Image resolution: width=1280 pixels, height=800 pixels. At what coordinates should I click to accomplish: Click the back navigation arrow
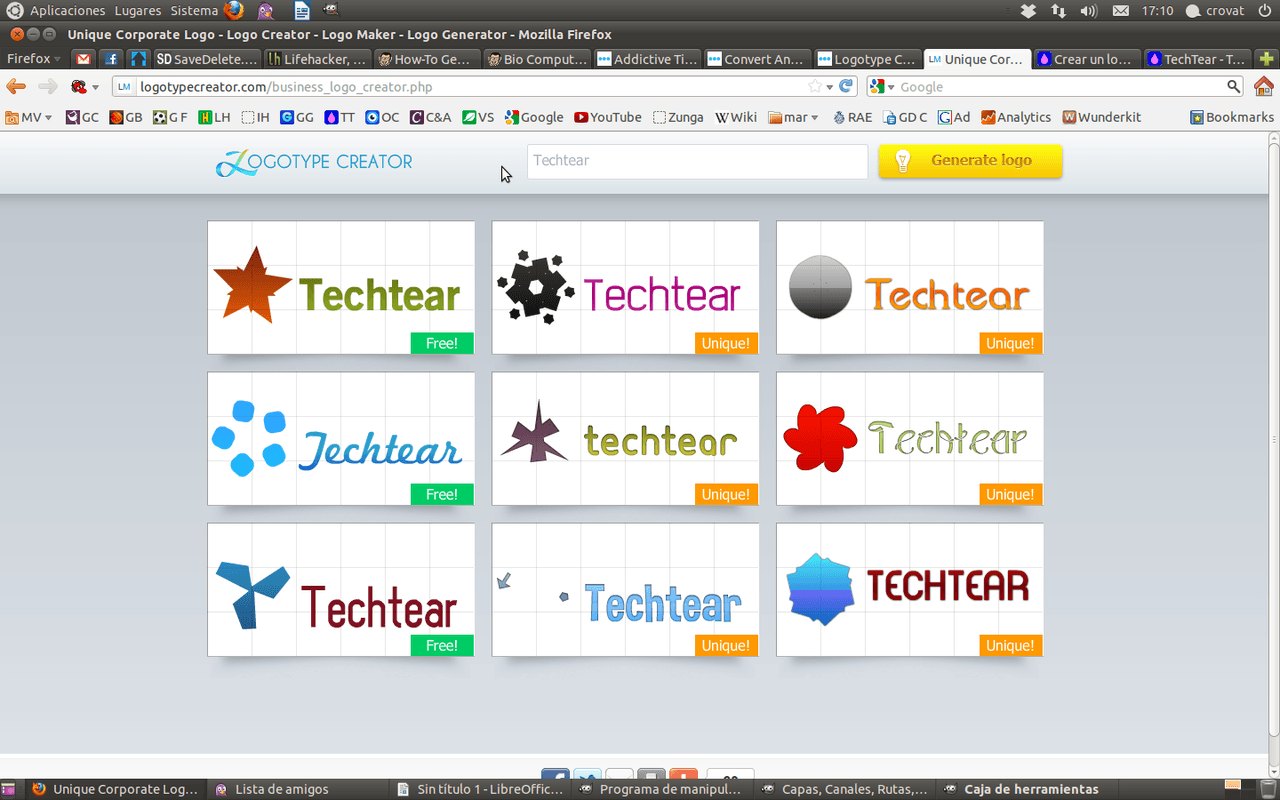pyautogui.click(x=16, y=87)
